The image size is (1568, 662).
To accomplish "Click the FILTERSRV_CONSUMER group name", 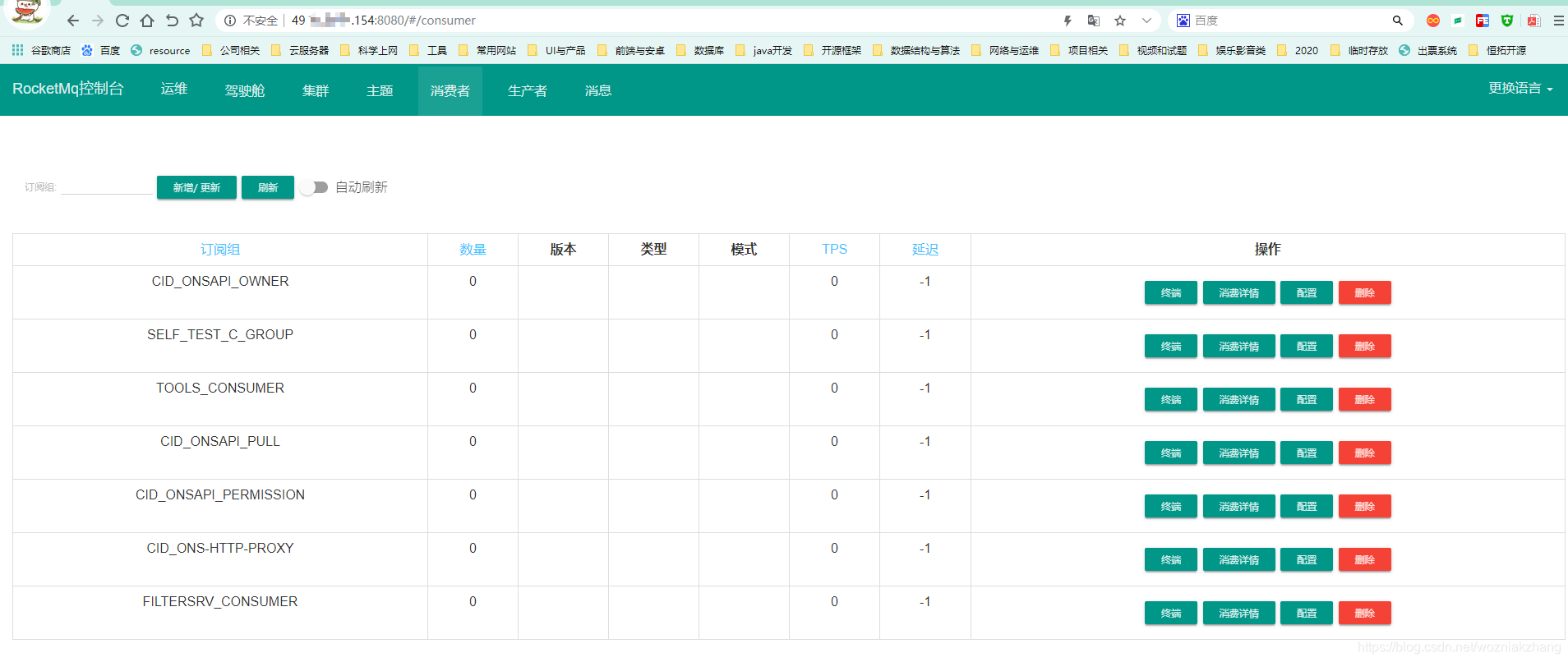I will (220, 601).
